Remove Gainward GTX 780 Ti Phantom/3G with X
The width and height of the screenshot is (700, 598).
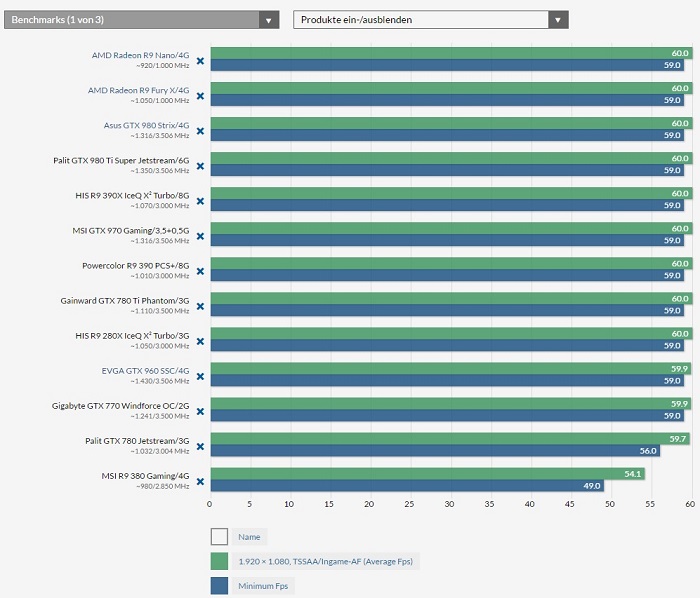point(200,307)
